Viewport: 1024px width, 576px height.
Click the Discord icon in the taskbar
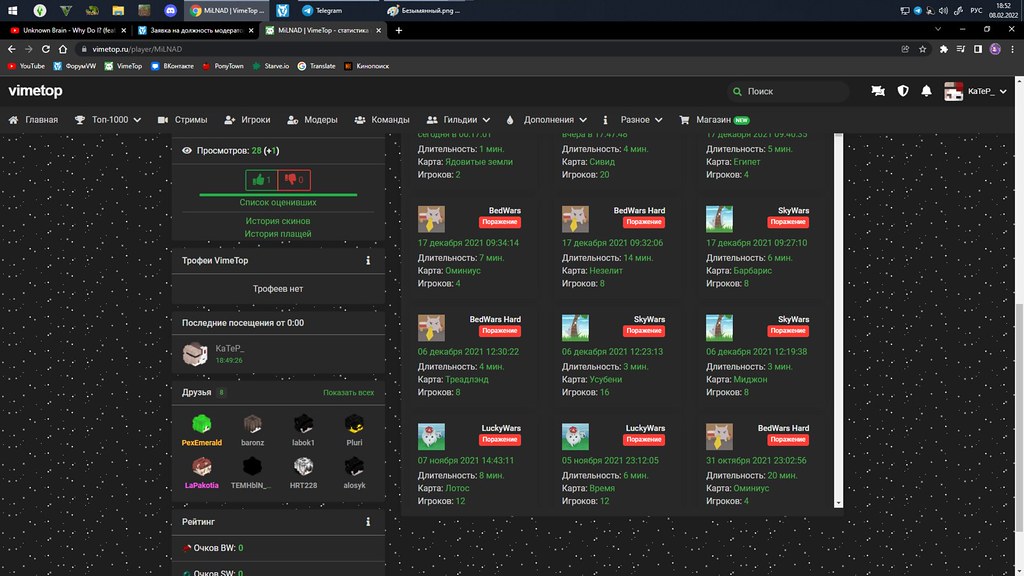click(169, 10)
